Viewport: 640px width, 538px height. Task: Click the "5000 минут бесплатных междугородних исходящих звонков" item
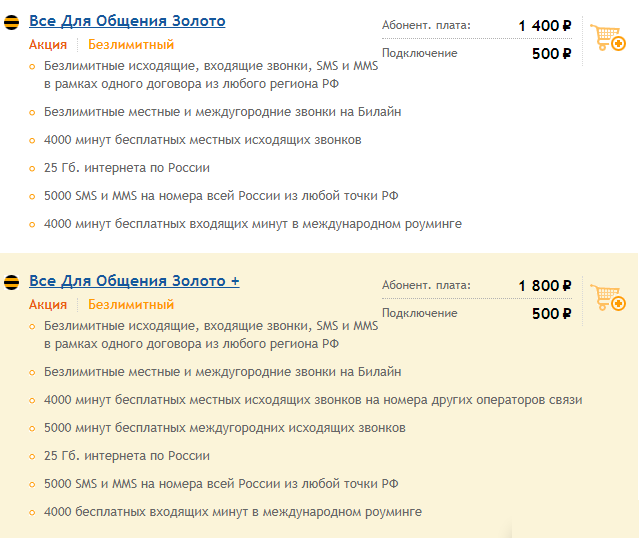[224, 428]
